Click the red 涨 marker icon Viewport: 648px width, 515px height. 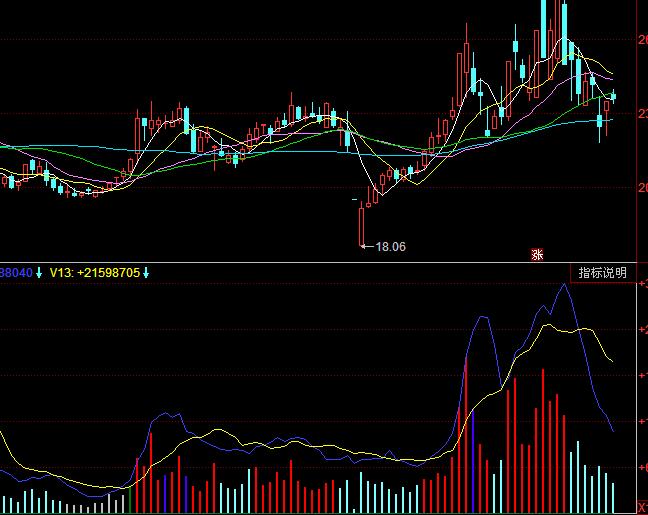click(537, 254)
